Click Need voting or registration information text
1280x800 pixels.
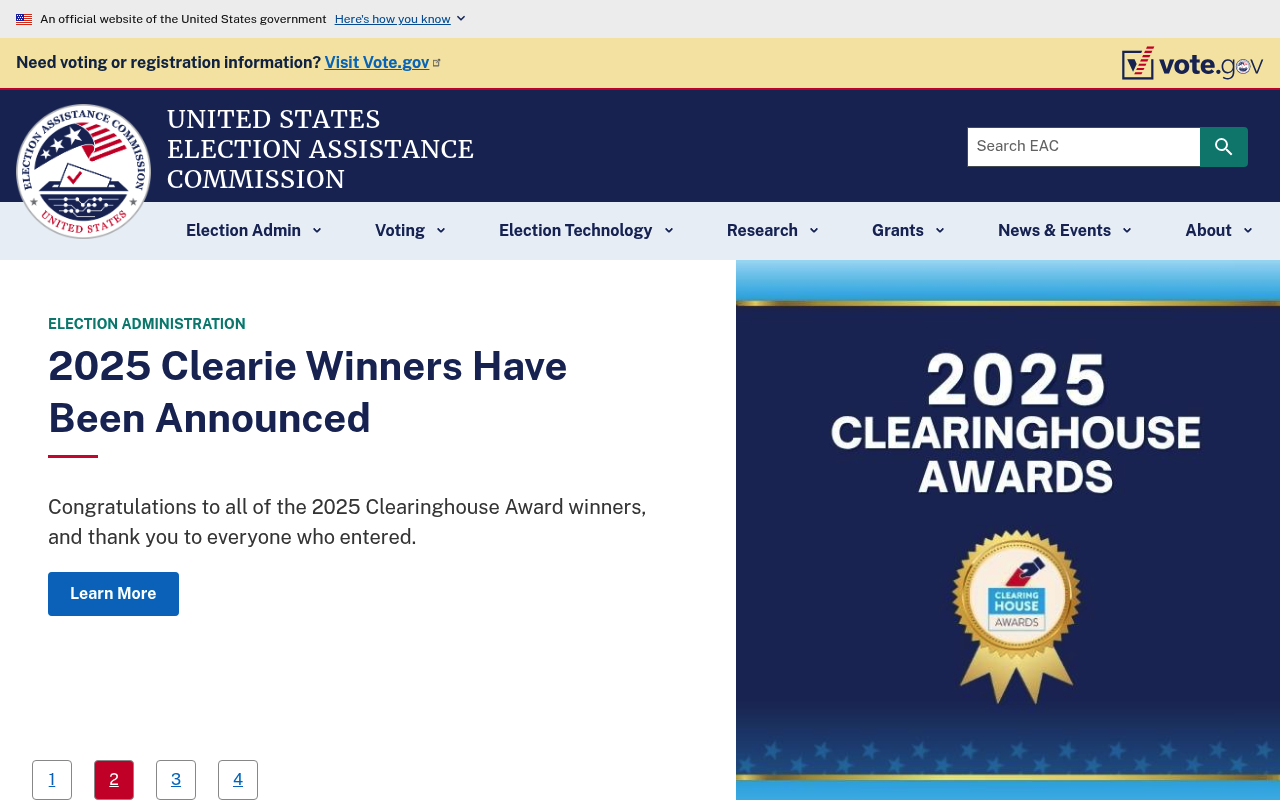[x=168, y=62]
